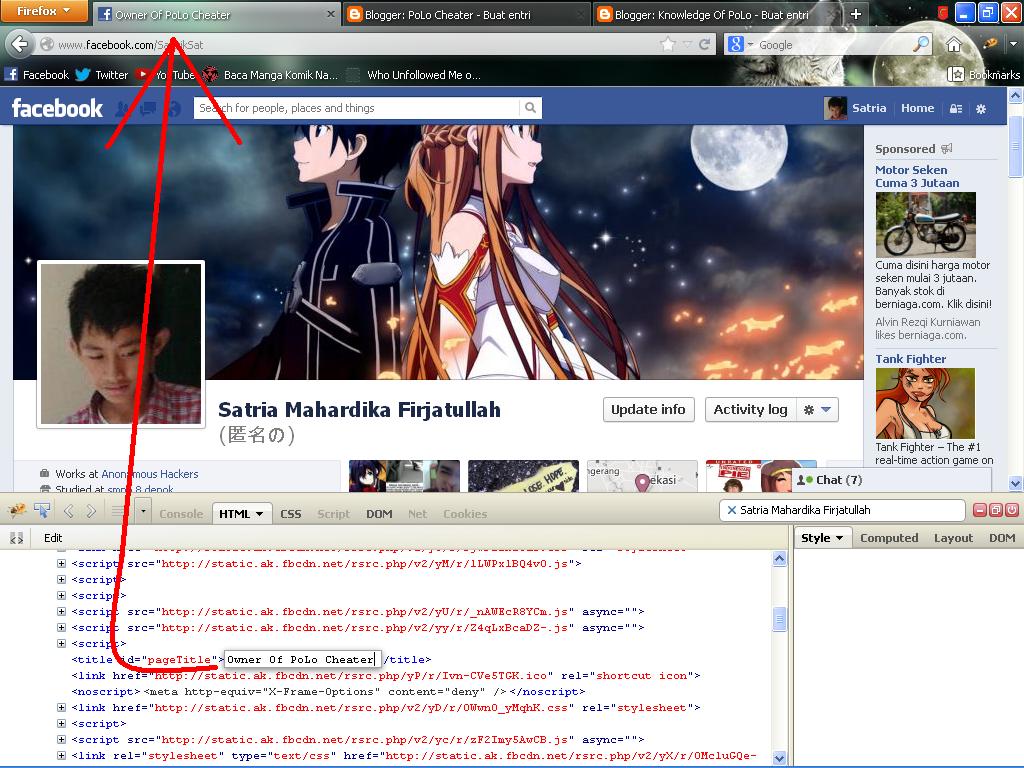Click the Tank Fighter ad image
Viewport: 1024px width, 768px height.
925,403
